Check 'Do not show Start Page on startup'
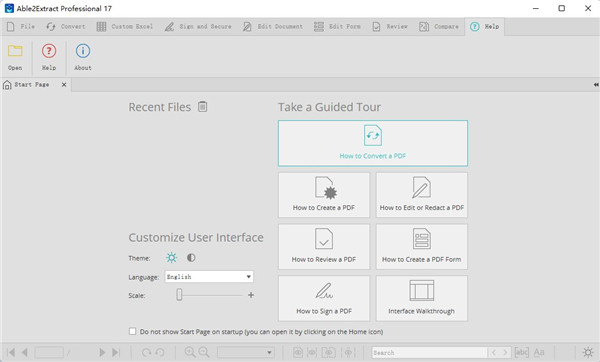 coord(132,331)
